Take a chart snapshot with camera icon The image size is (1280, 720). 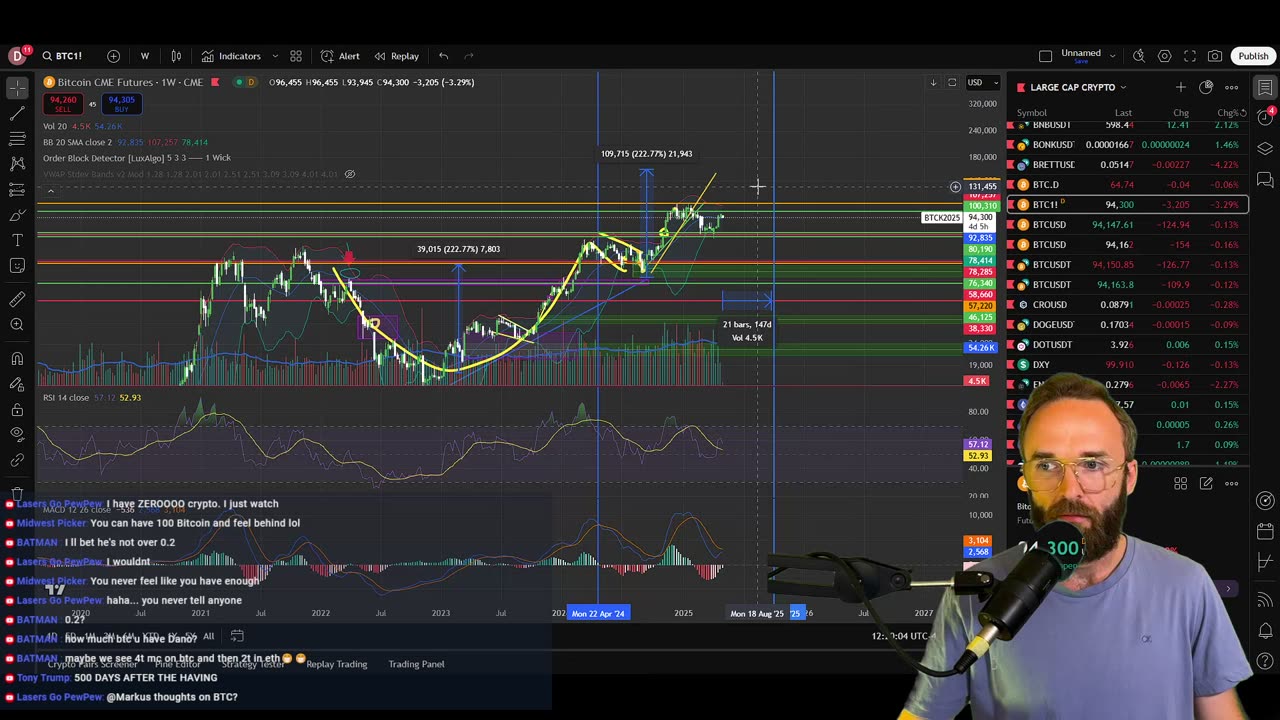pyautogui.click(x=1215, y=56)
